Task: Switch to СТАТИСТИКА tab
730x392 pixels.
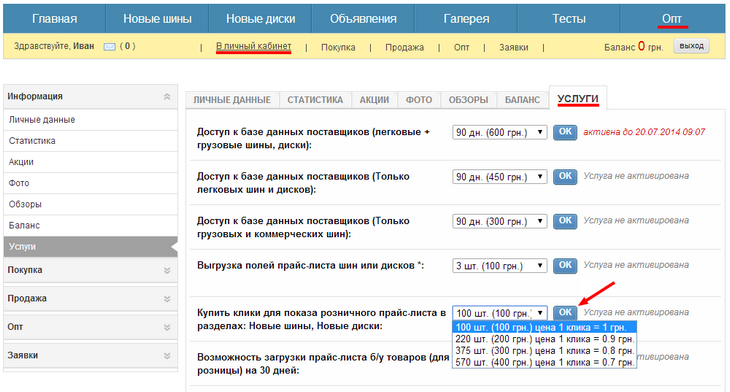Action: [315, 100]
